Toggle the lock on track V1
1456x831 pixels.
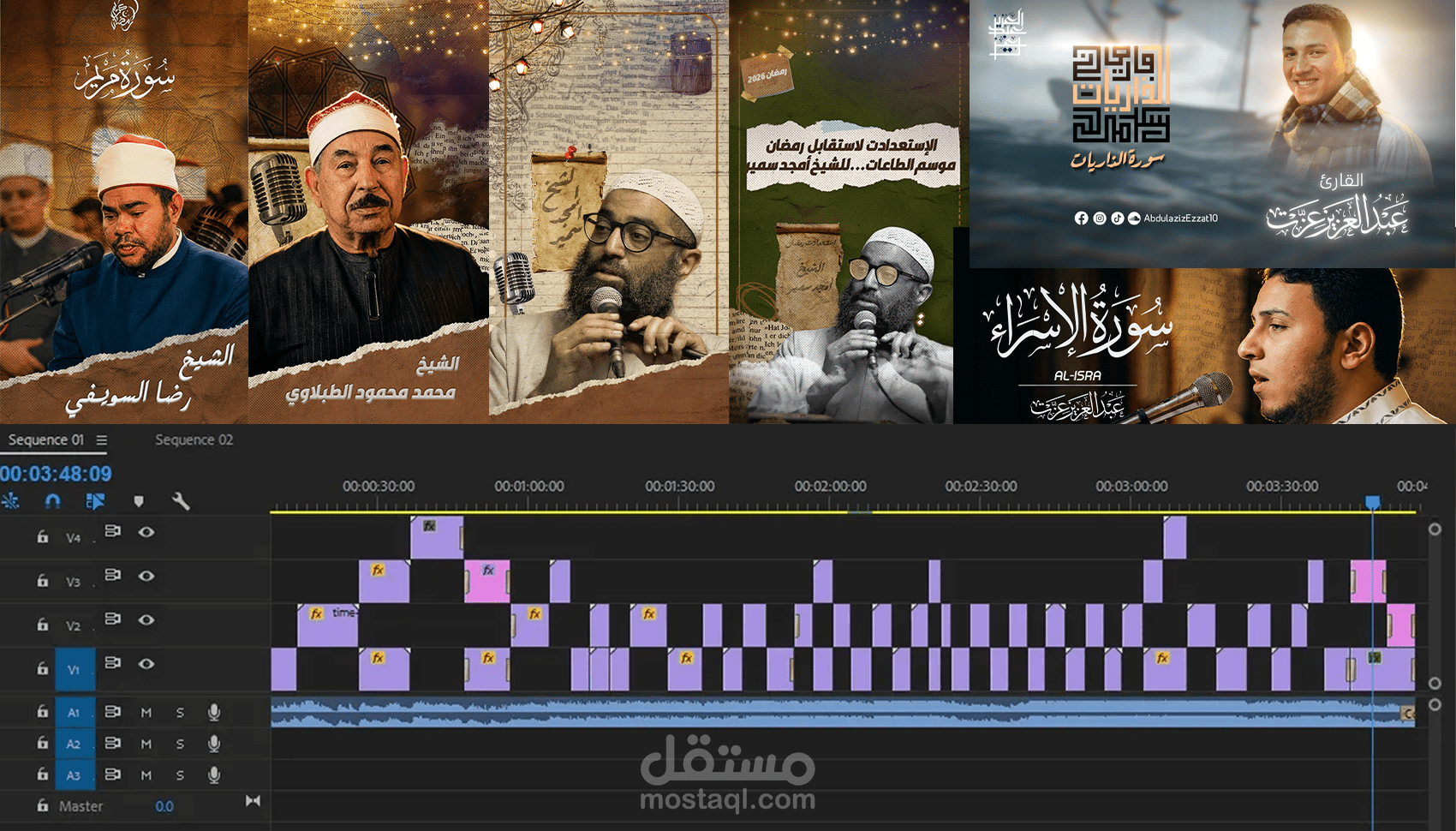pos(42,668)
